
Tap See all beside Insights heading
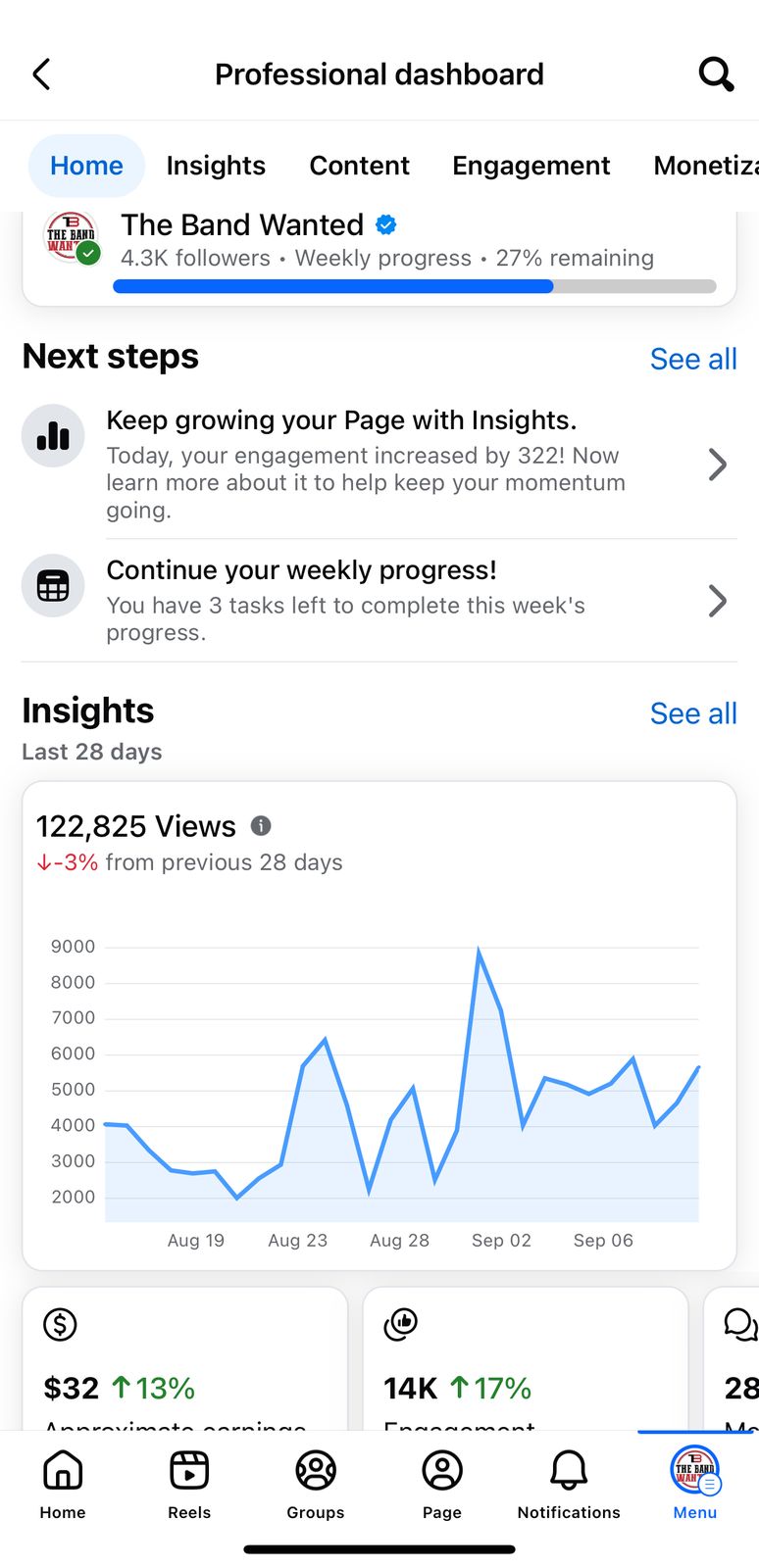693,713
